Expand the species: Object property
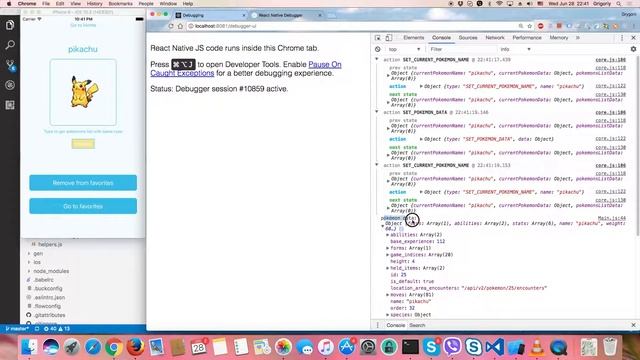640x360 pixels. [x=387, y=315]
